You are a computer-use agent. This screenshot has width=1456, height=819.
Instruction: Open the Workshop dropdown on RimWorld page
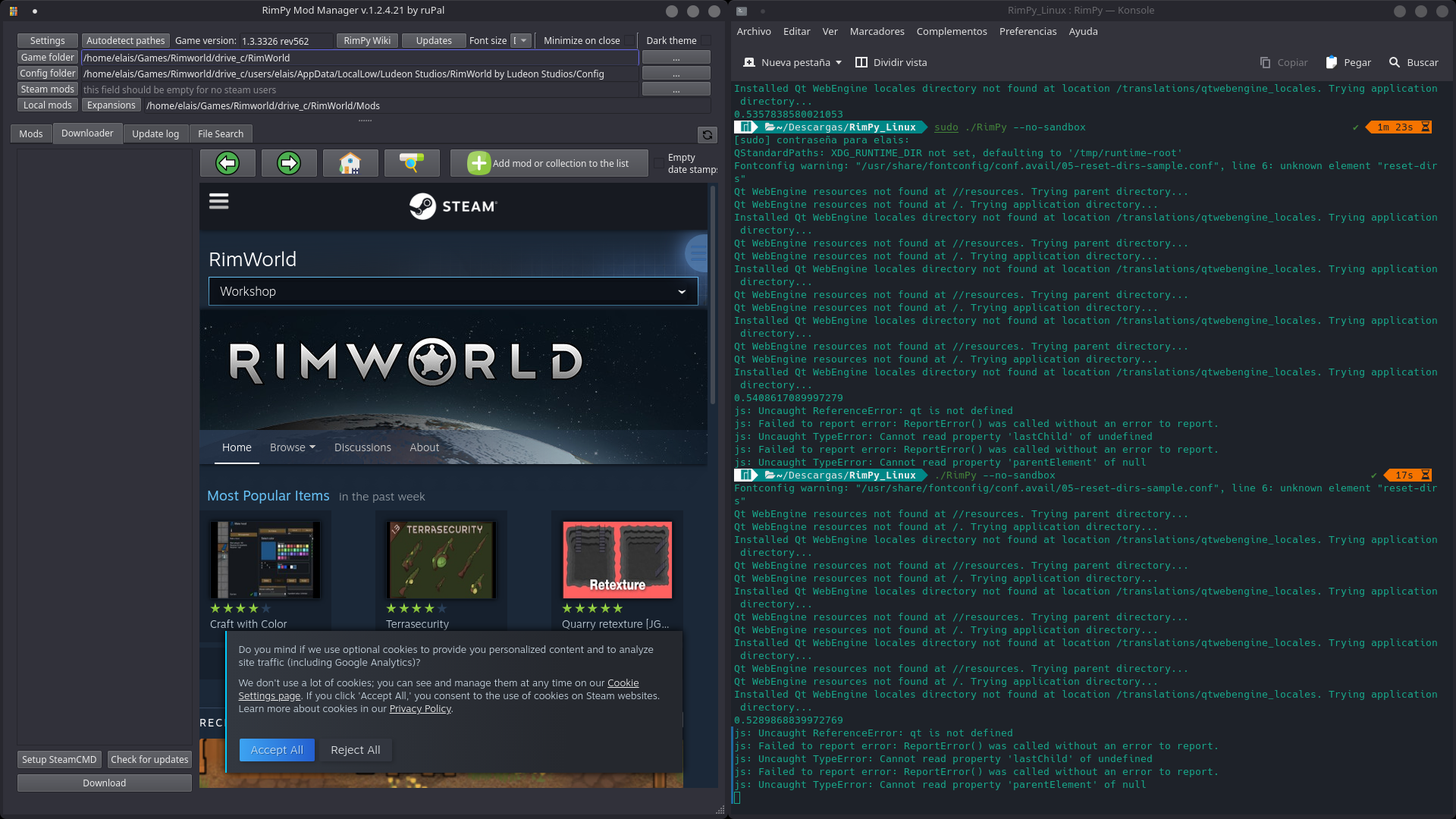coord(453,291)
